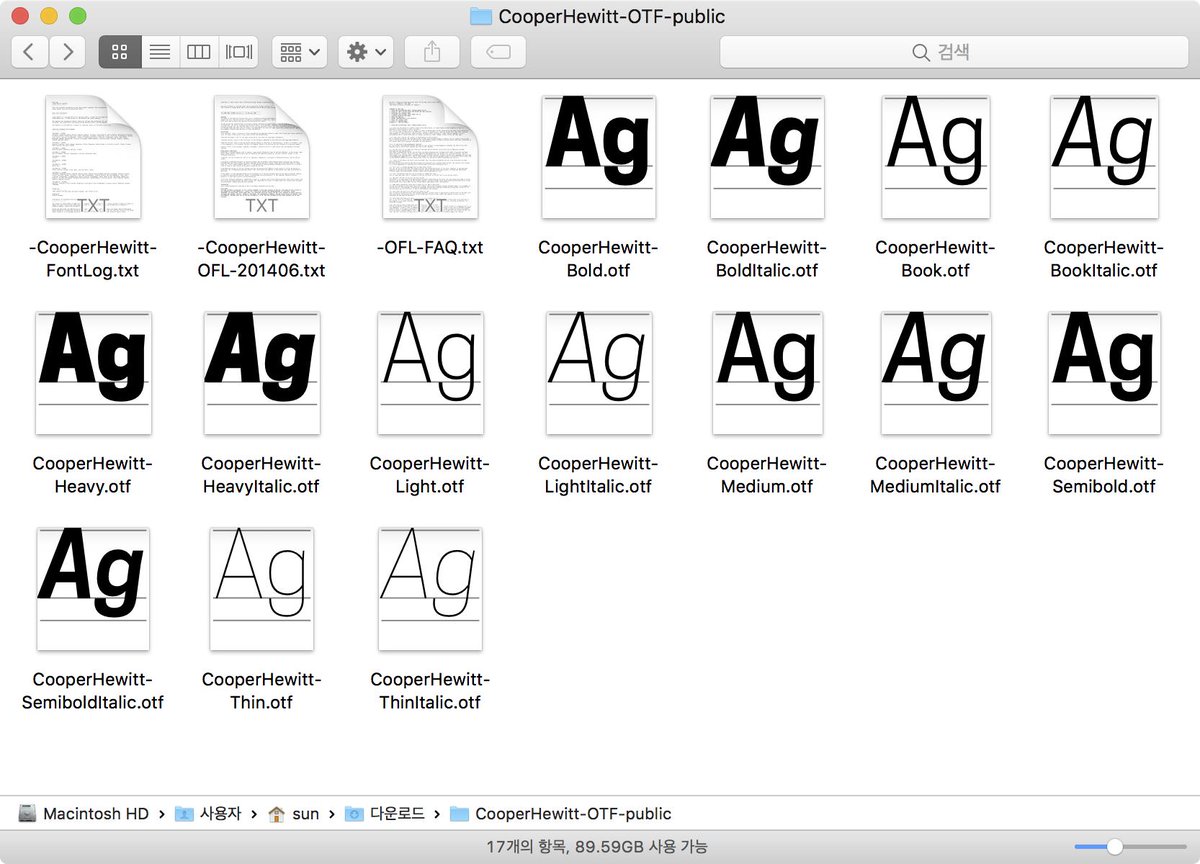Image resolution: width=1200 pixels, height=864 pixels.
Task: Click the Edit Tags toolbar button
Action: (x=498, y=52)
